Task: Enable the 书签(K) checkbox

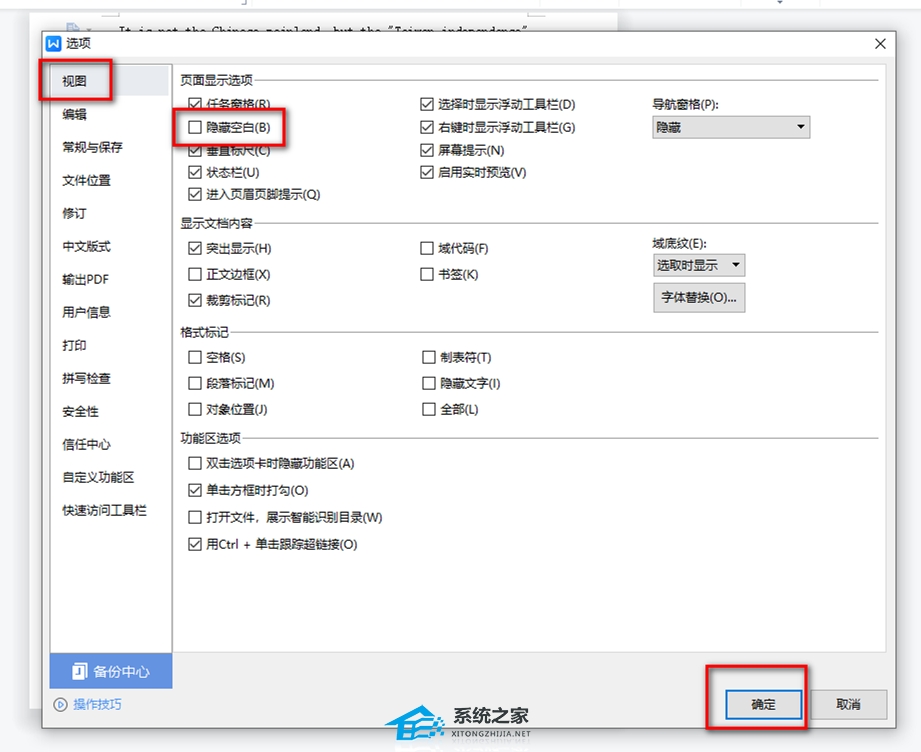Action: (427, 274)
